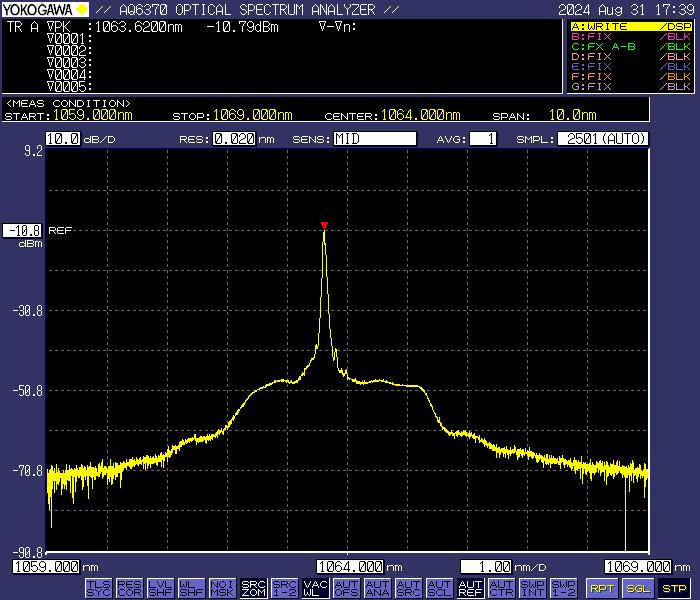Click the NOI MSK noise mask icon
700x600 pixels.
pos(223,589)
